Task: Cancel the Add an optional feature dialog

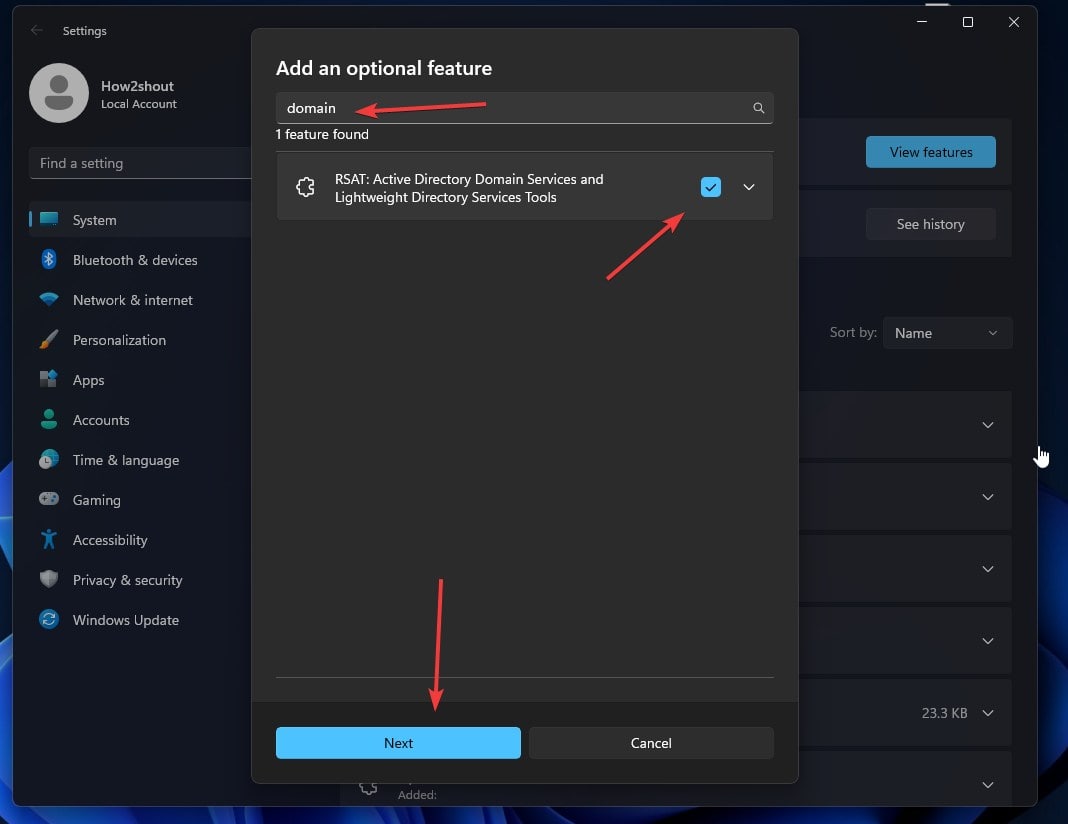Action: [651, 742]
